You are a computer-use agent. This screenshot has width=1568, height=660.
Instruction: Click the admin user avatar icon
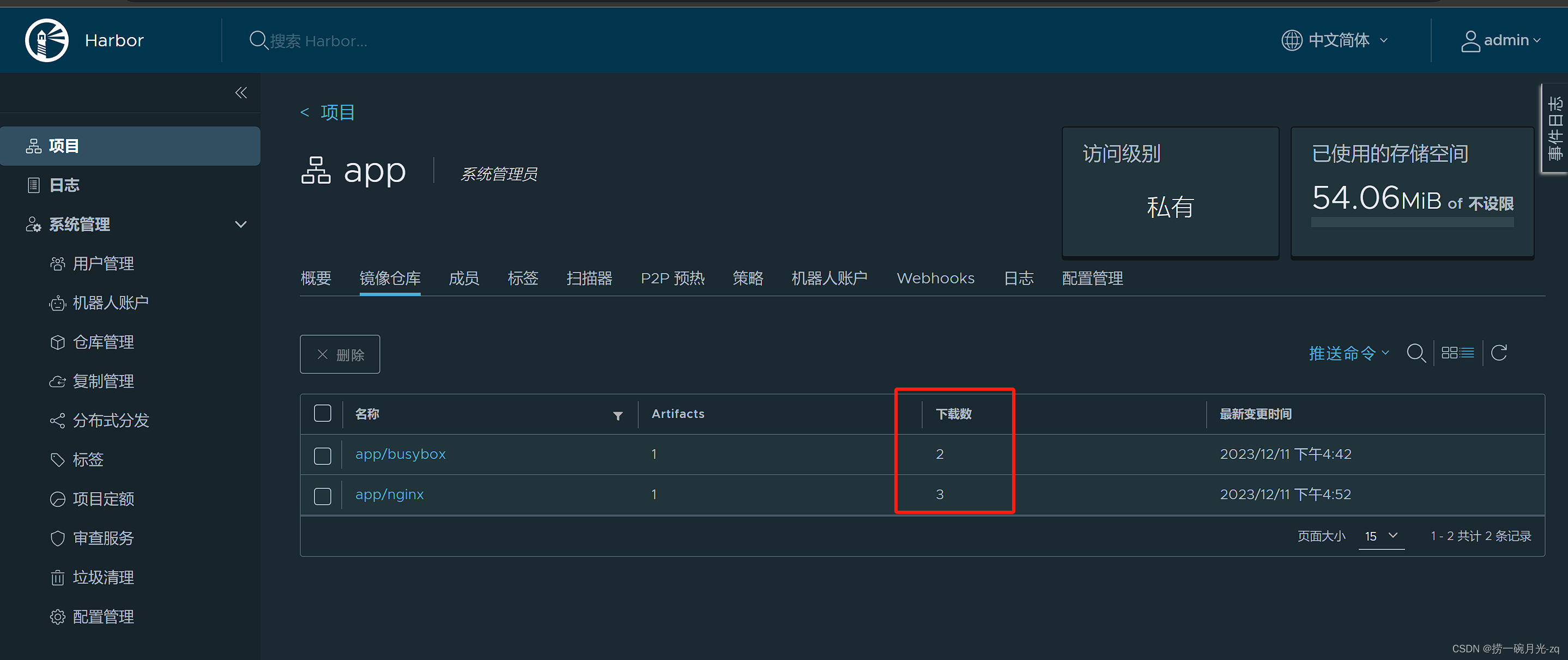(1470, 41)
